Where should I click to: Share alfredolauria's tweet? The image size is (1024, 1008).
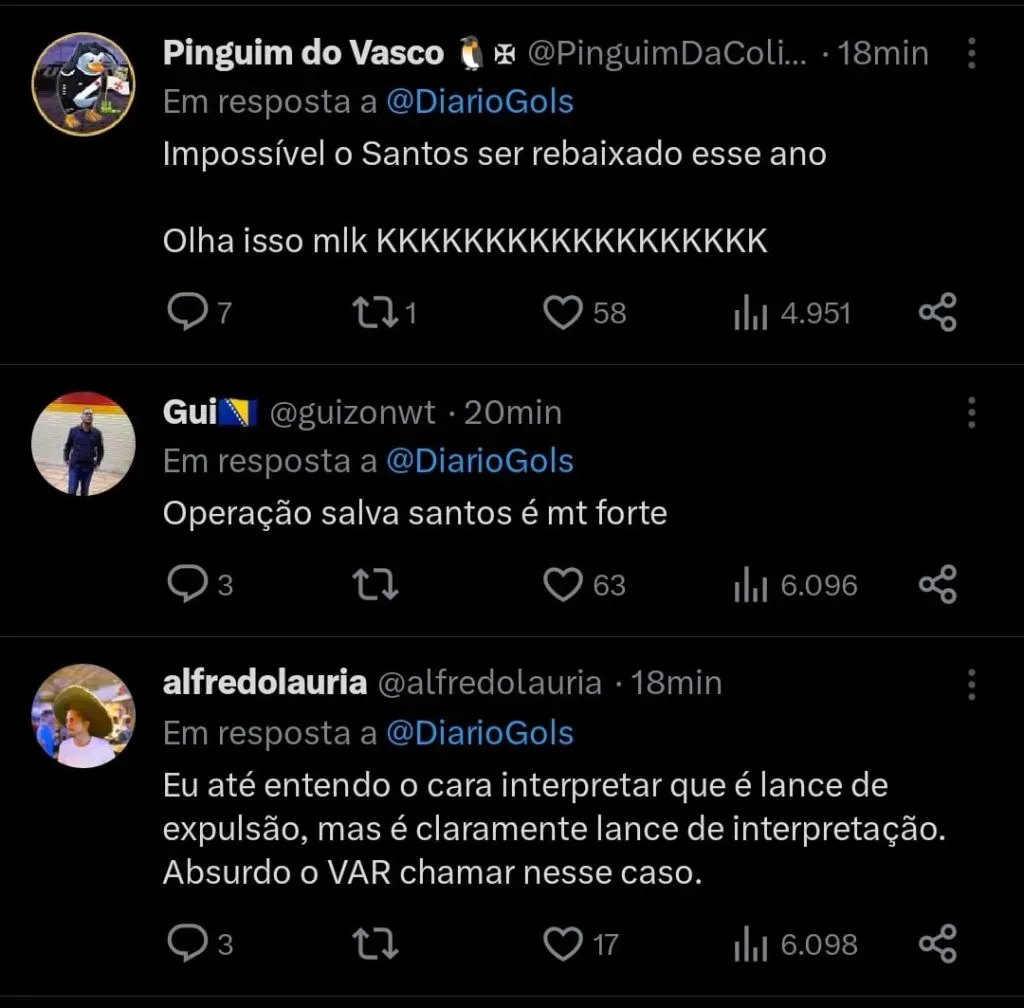(938, 943)
